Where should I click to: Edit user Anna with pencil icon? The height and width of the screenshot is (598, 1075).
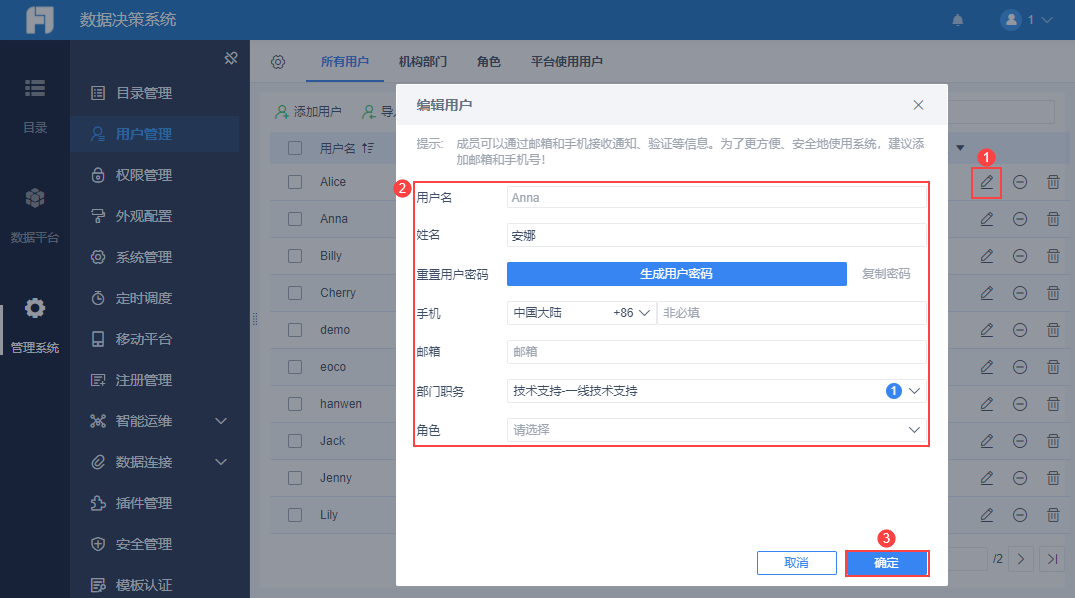point(987,219)
